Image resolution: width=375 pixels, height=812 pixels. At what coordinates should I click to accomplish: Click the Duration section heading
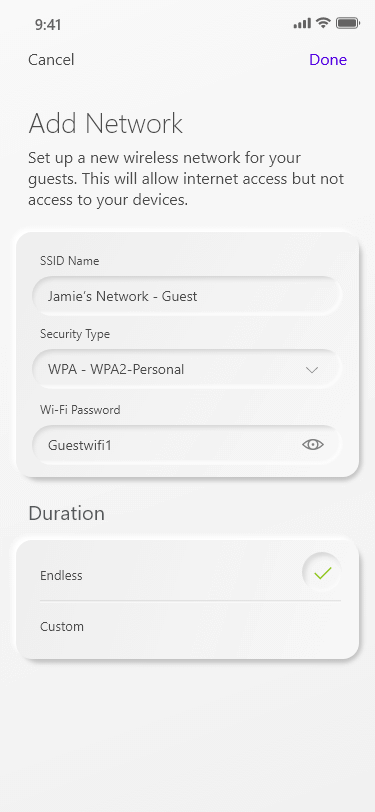[x=66, y=513]
